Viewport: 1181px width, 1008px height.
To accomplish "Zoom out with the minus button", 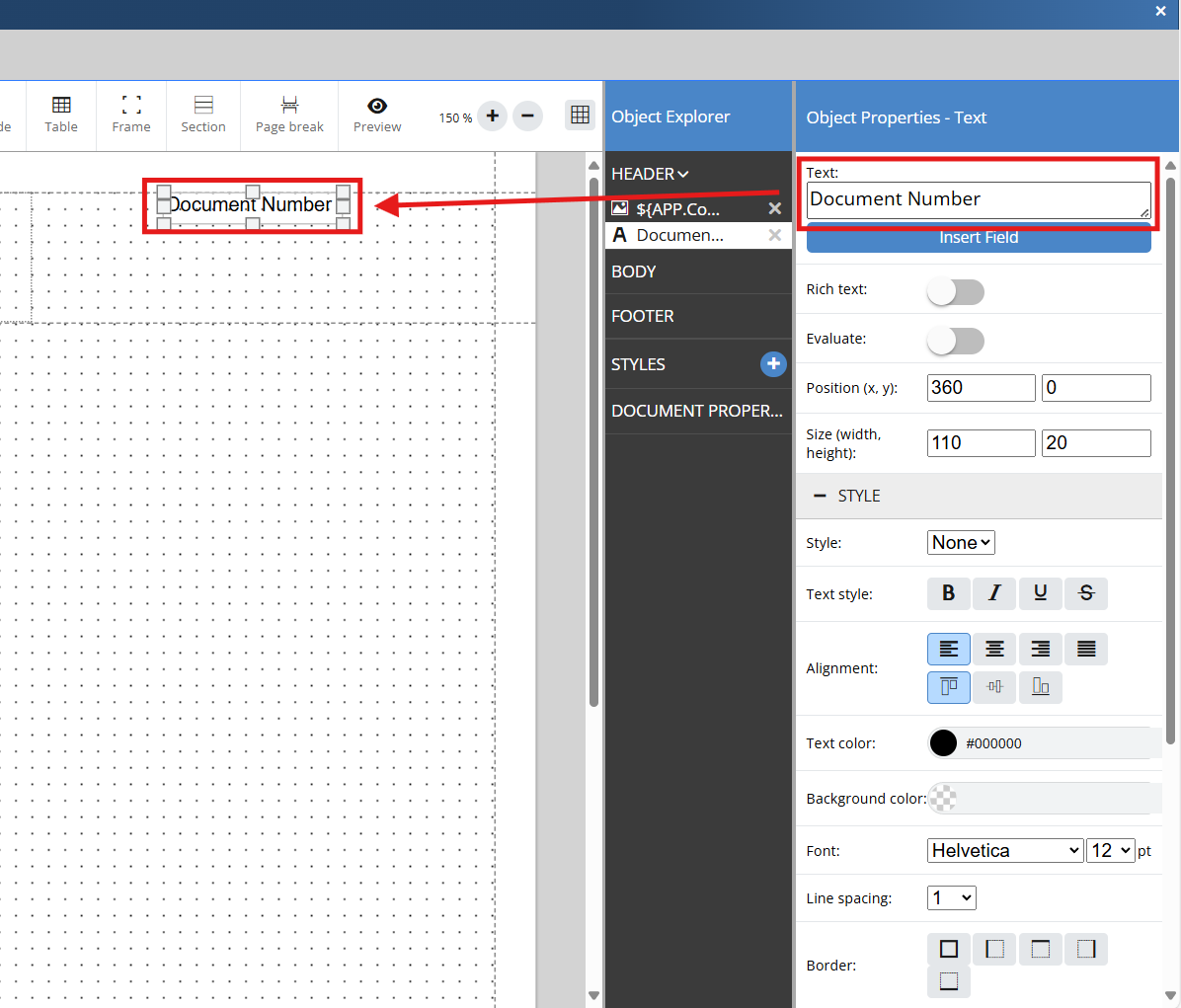I will tap(527, 116).
